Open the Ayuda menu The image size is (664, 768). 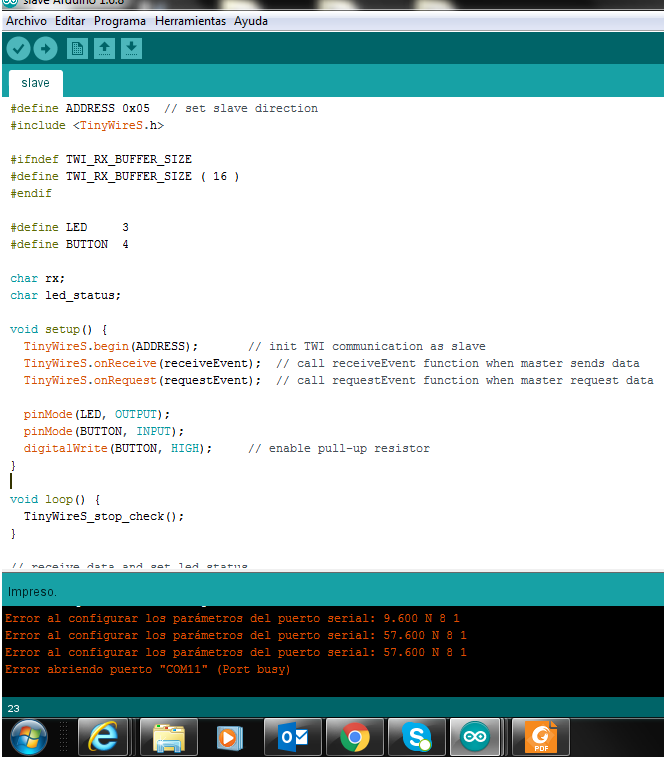(251, 21)
